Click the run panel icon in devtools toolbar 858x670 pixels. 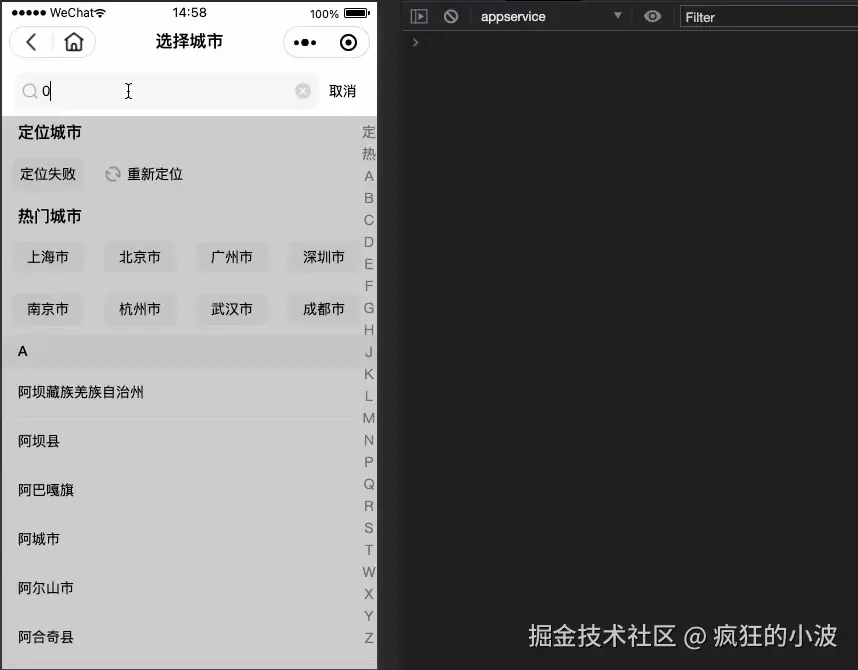[419, 16]
